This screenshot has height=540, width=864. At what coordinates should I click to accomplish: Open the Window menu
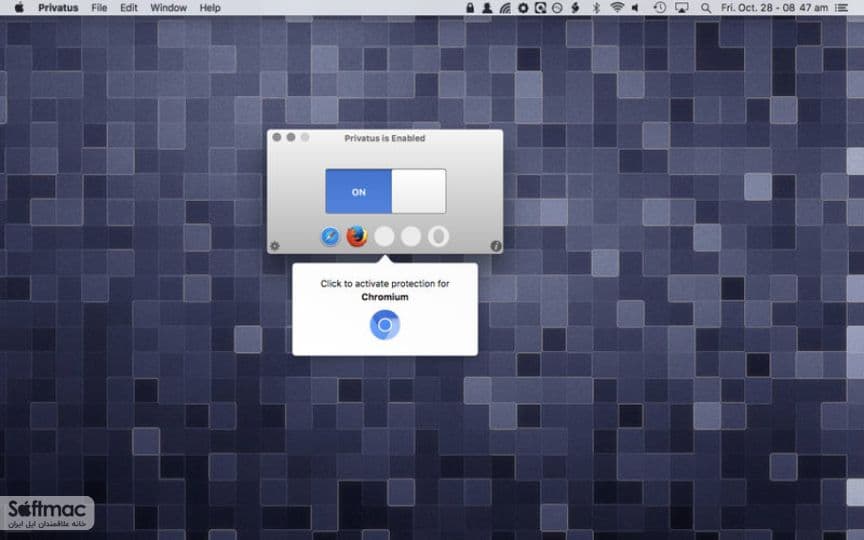click(169, 8)
